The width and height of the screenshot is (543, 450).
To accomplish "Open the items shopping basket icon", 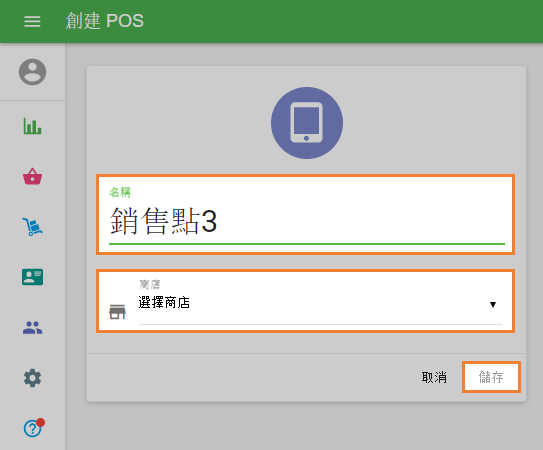I will coord(33,176).
